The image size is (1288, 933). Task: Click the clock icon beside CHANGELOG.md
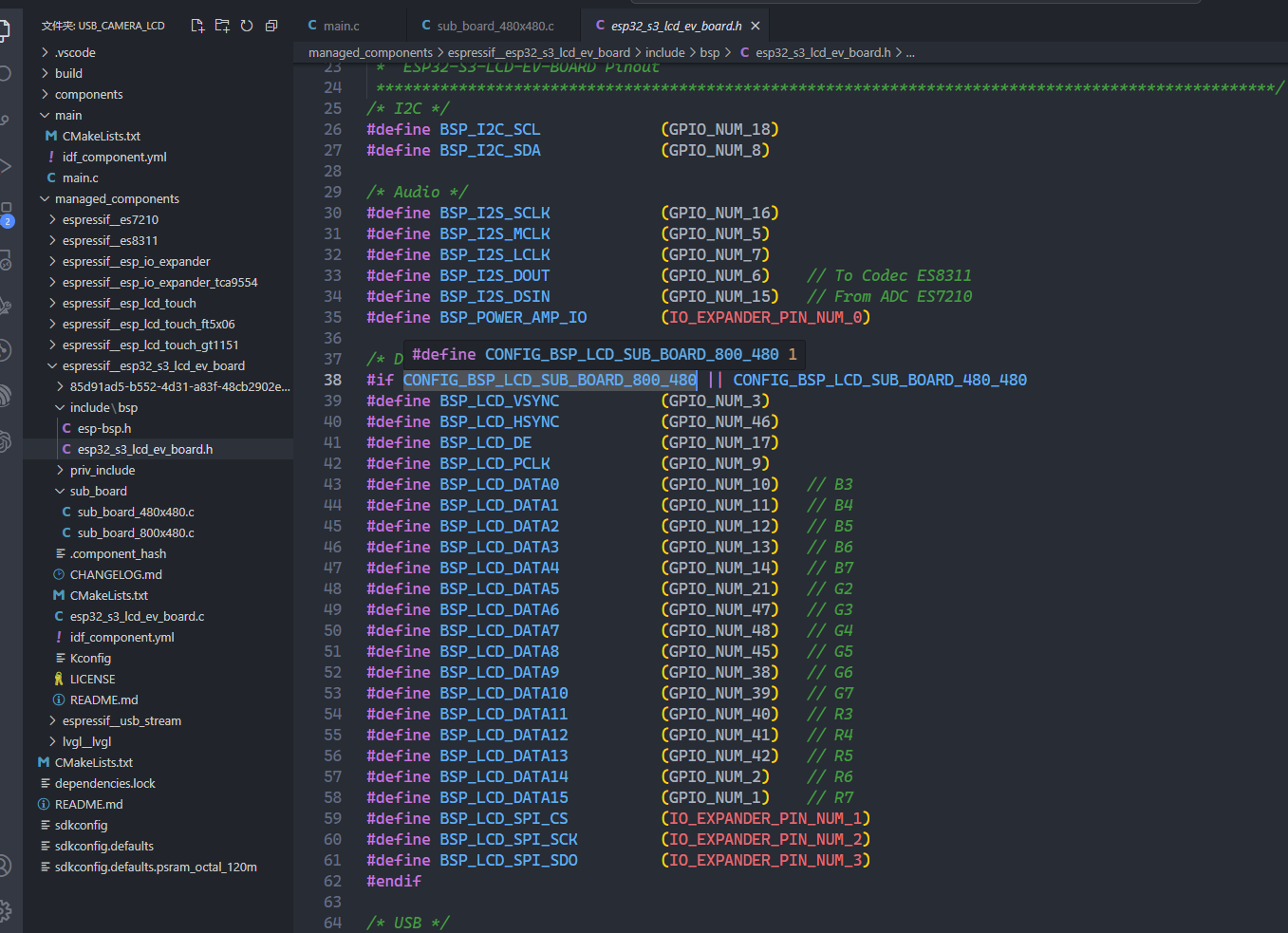[59, 574]
